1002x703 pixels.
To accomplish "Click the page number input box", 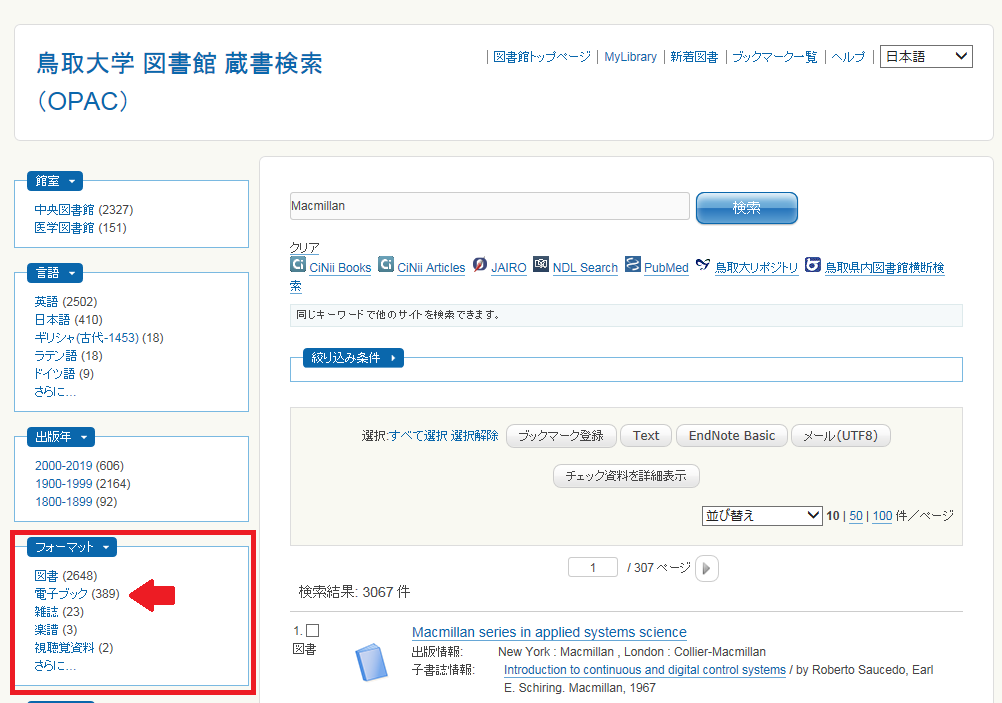I will pyautogui.click(x=593, y=568).
